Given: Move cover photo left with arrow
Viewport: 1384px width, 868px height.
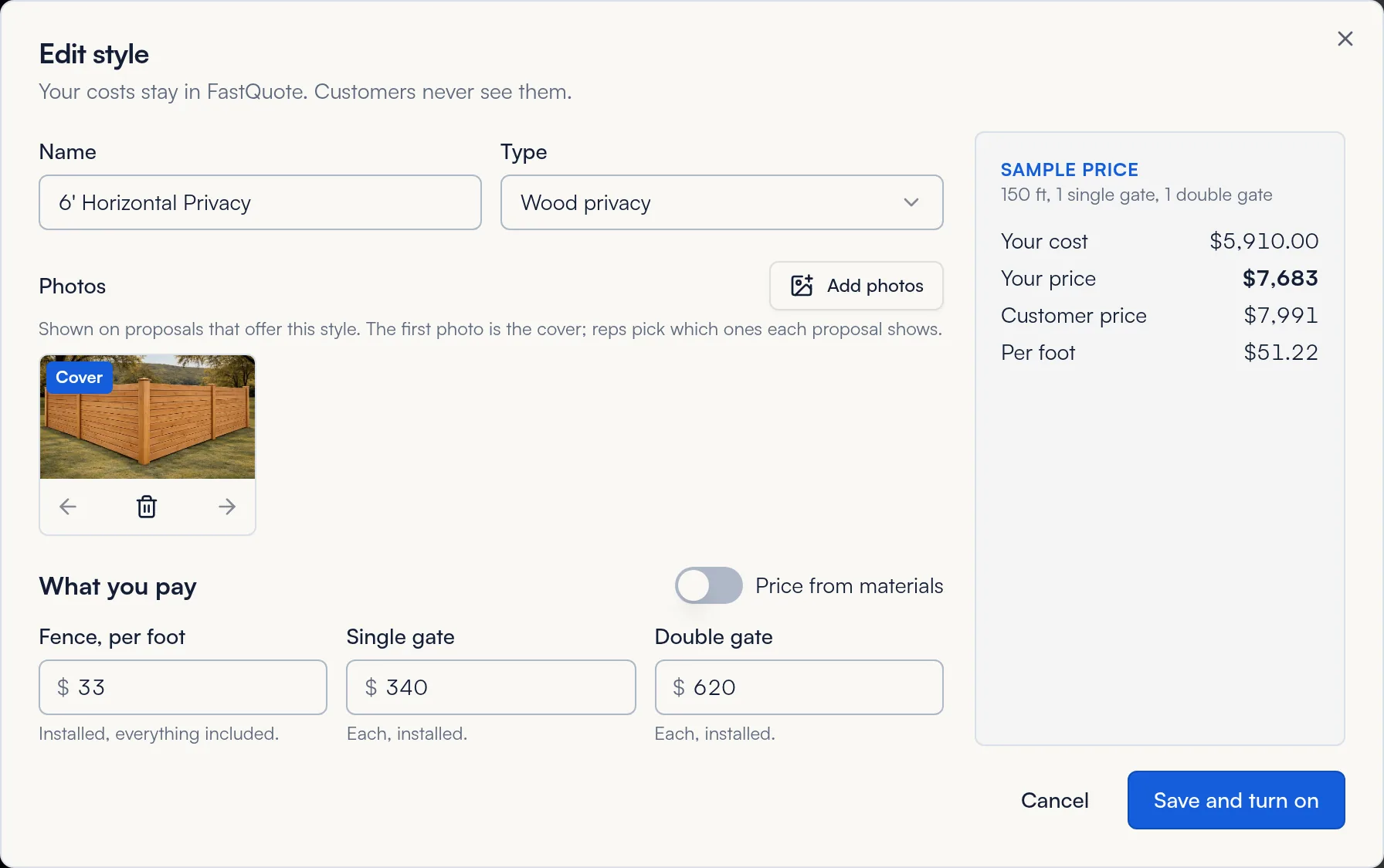Looking at the screenshot, I should click(68, 507).
